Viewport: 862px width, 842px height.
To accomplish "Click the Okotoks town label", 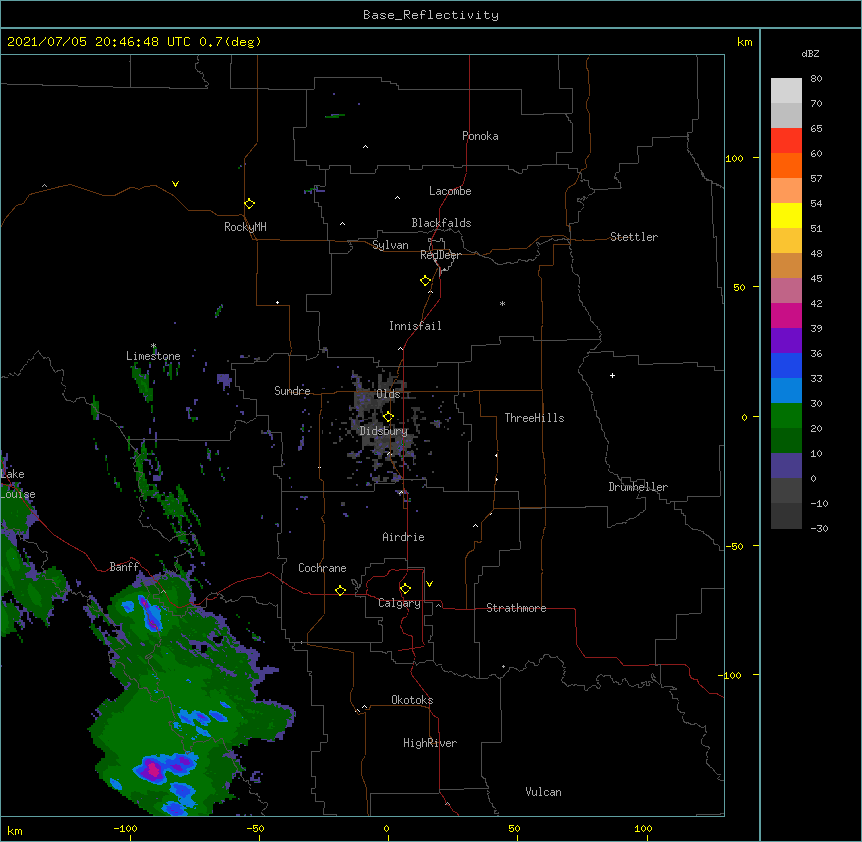I will click(412, 700).
